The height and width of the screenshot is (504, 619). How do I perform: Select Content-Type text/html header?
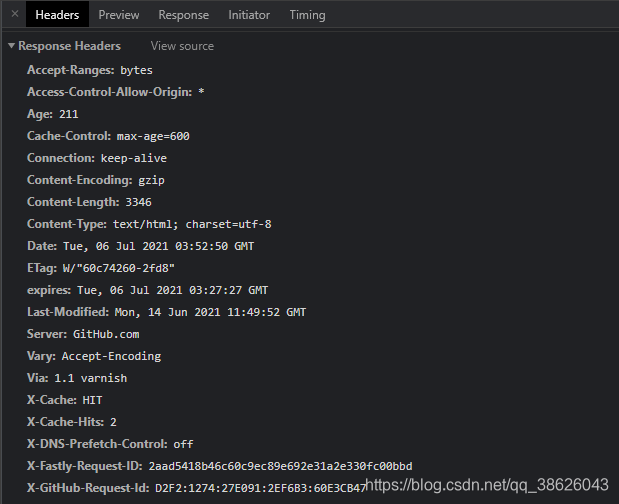[x=149, y=224]
